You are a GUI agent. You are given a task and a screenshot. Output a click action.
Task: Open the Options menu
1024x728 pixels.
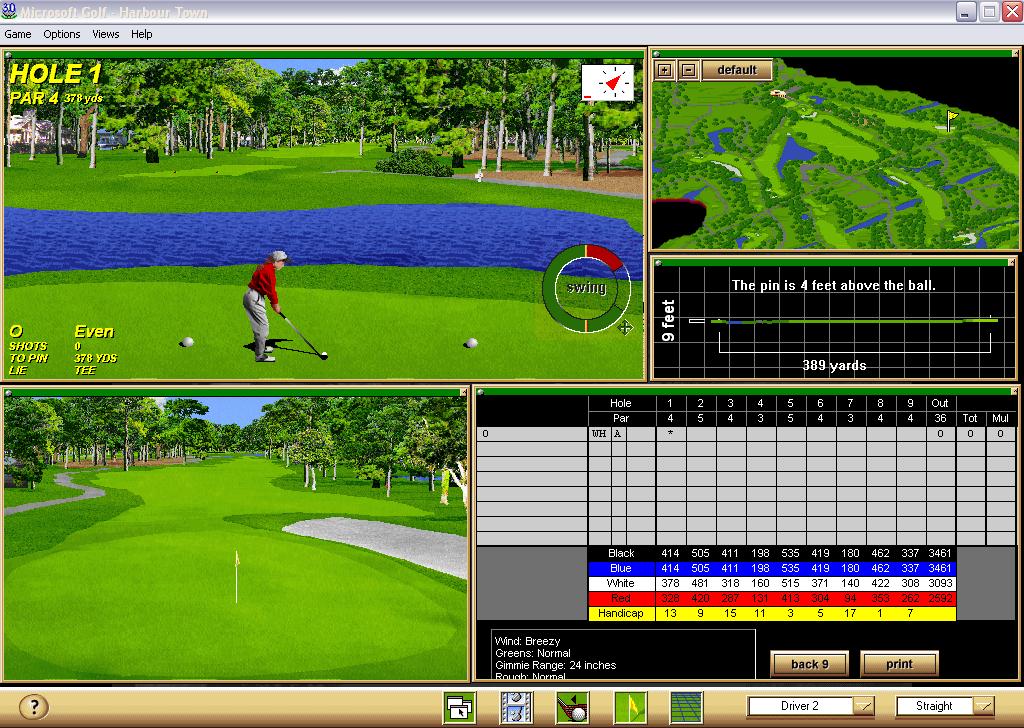pos(61,34)
